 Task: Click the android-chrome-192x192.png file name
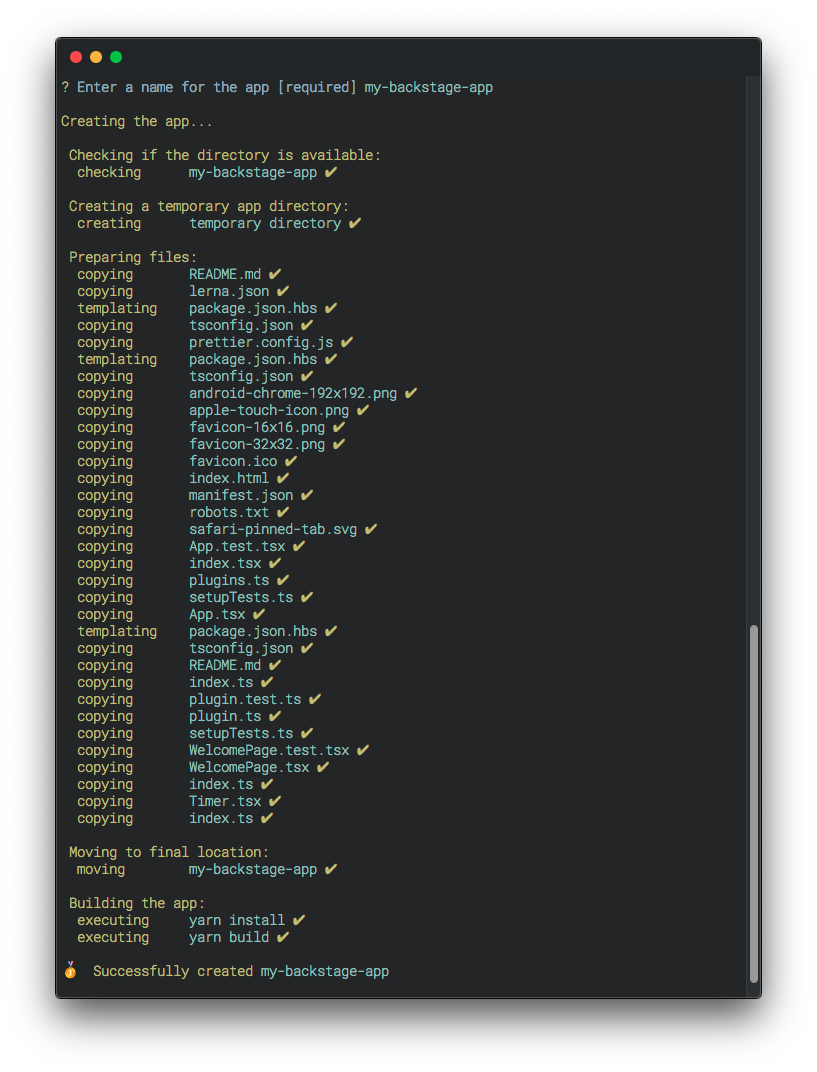[x=293, y=393]
